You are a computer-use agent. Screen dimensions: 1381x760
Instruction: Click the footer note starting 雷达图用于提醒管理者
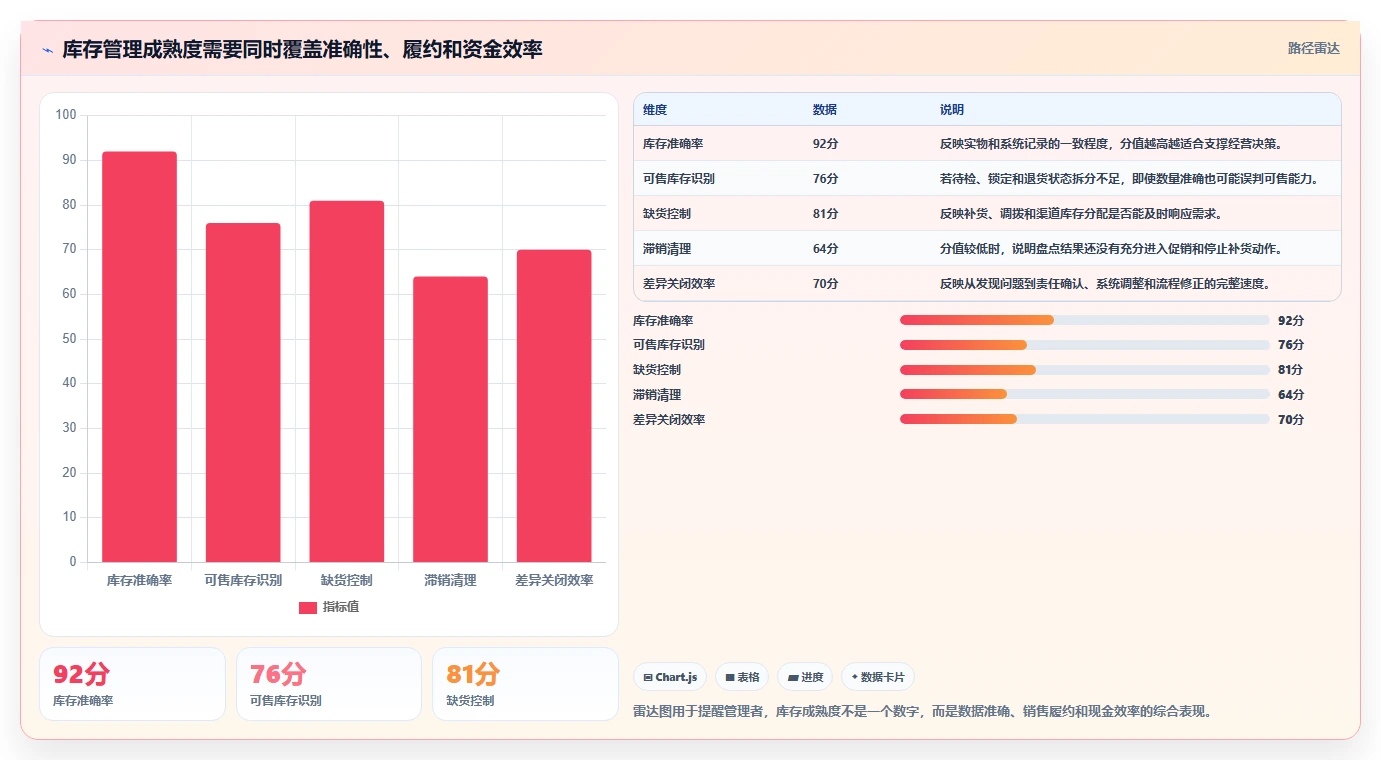pos(924,712)
